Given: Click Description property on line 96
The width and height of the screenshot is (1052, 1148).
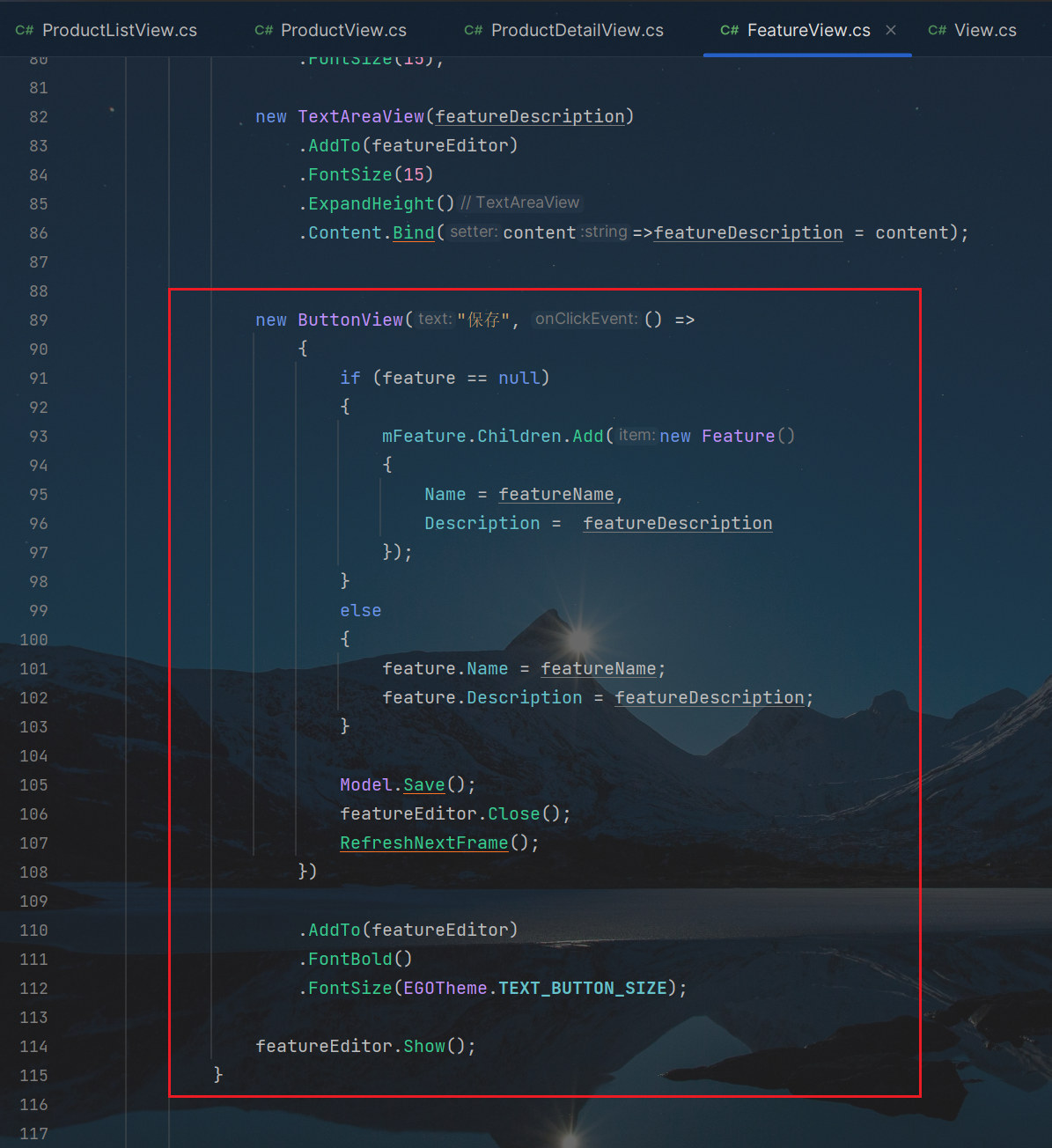Looking at the screenshot, I should 482,524.
